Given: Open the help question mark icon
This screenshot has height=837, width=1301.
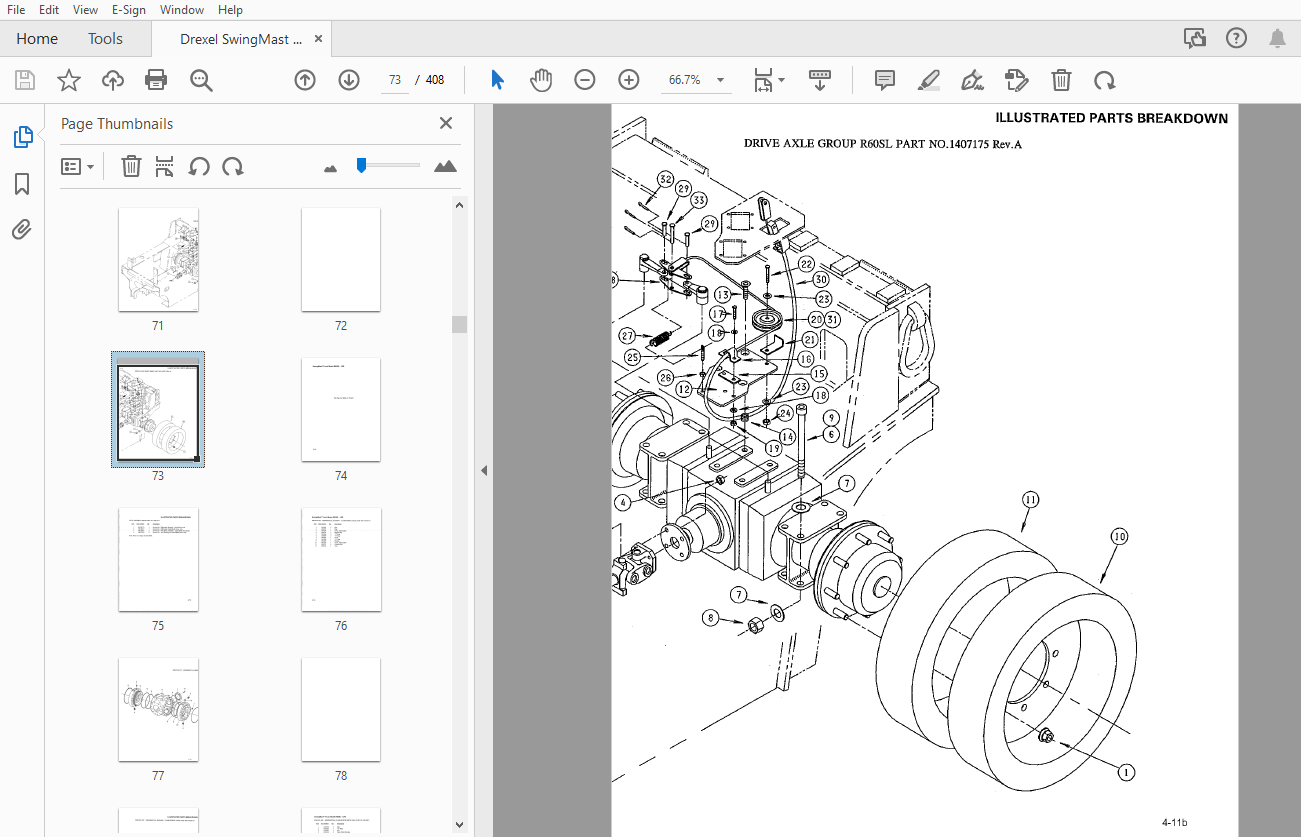Looking at the screenshot, I should 1236,39.
